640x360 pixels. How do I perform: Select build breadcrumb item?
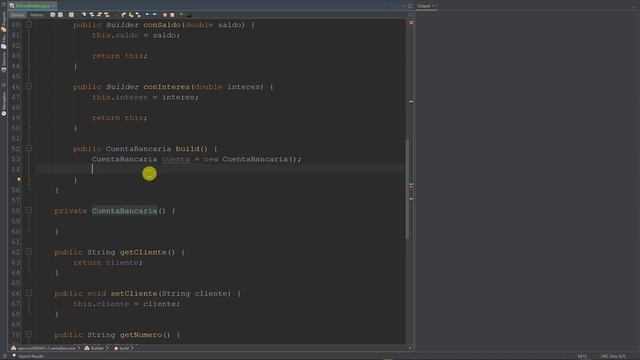coord(122,348)
